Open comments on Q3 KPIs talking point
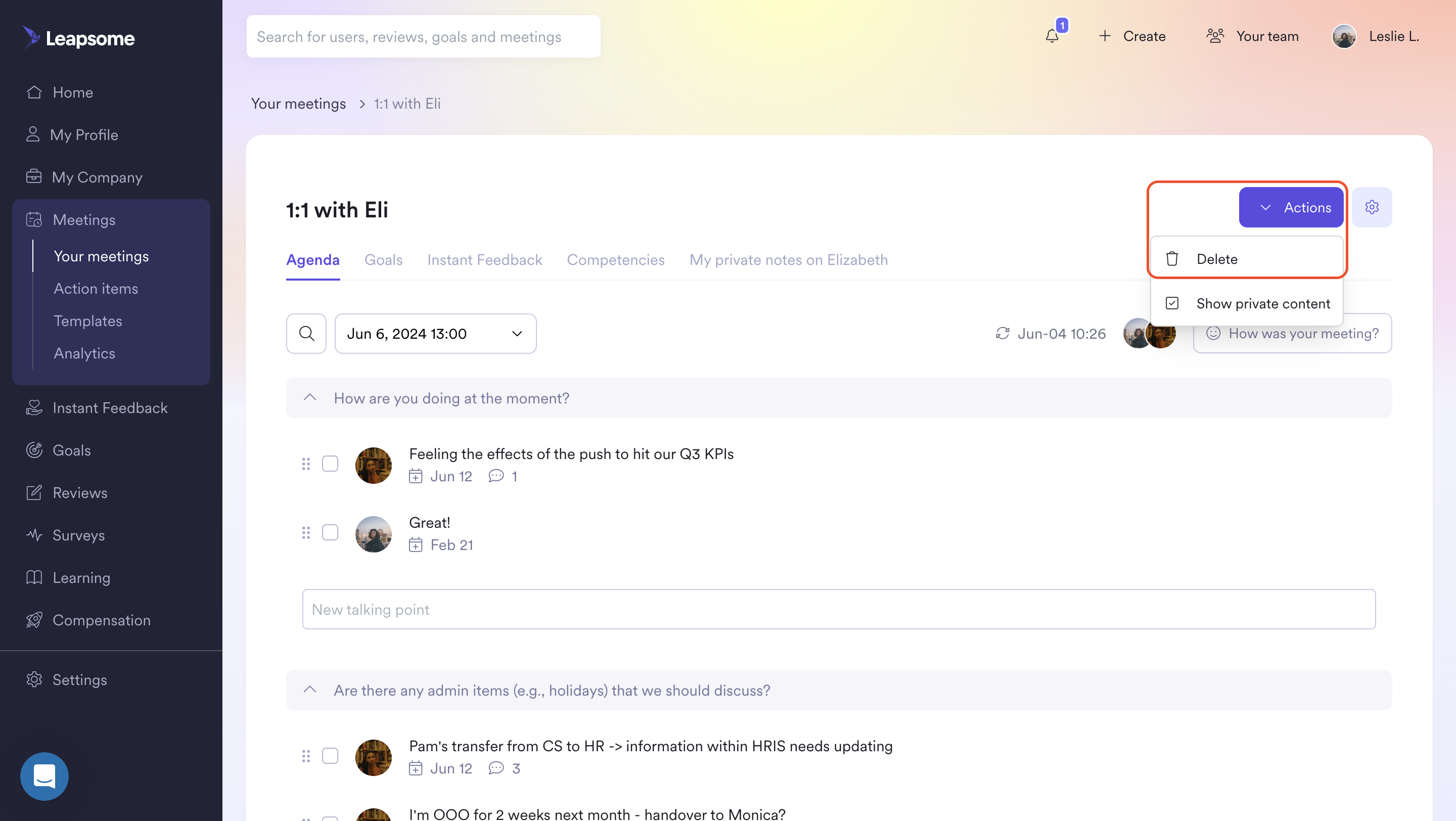The height and width of the screenshot is (821, 1456). 503,476
